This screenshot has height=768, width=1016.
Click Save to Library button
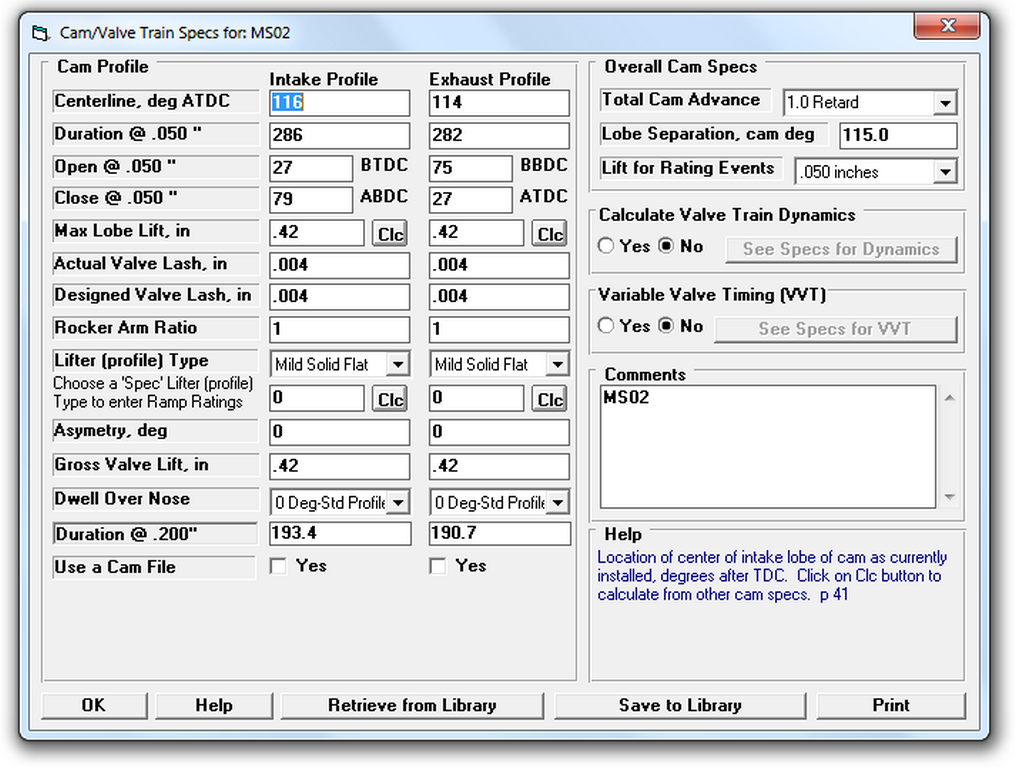click(680, 706)
